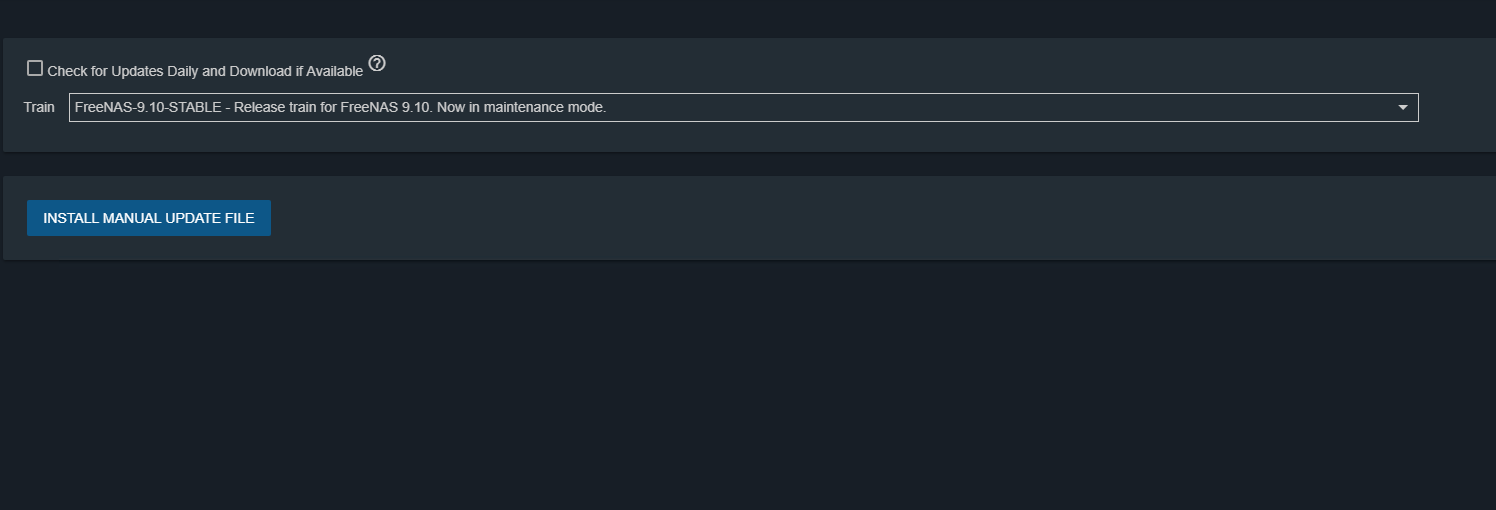
Task: Click the empty area of the update settings panel
Action: (x=900, y=65)
